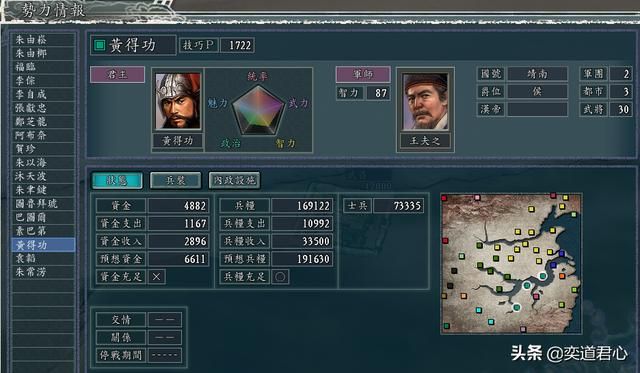Click the 武力 label on the chart
Screen dimensions: 640x373
point(298,103)
